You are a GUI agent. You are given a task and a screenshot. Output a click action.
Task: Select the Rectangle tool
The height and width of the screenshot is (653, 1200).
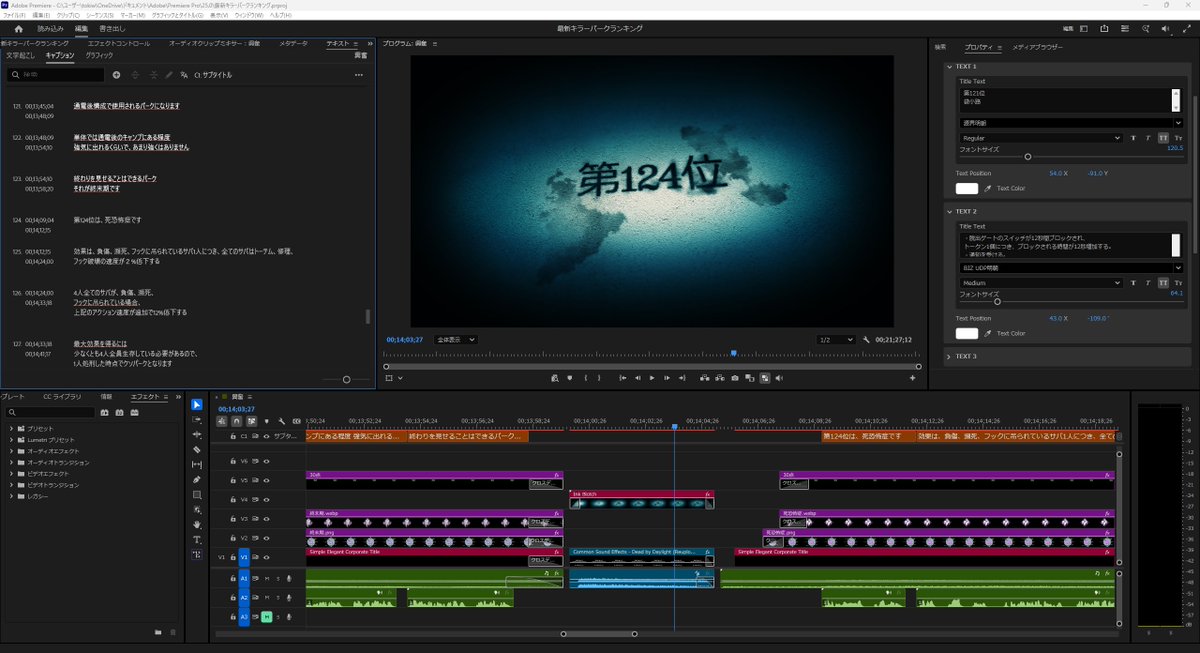[x=197, y=495]
